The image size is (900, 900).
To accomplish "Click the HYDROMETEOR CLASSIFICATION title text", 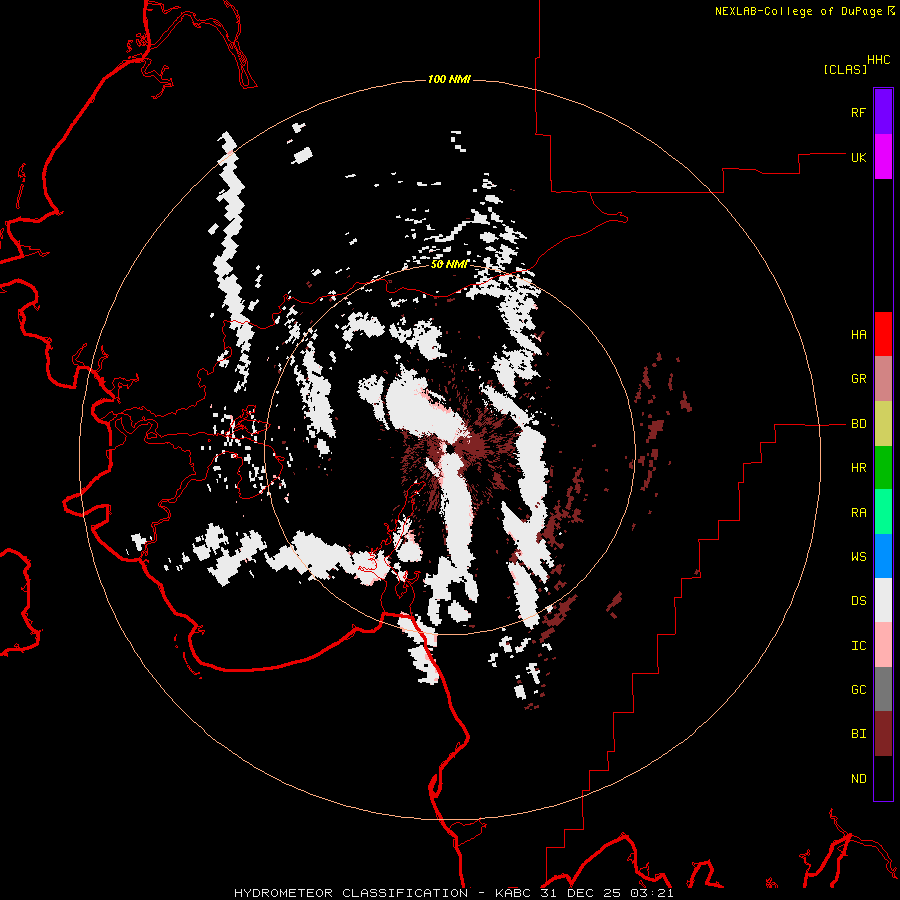I will pyautogui.click(x=351, y=893).
